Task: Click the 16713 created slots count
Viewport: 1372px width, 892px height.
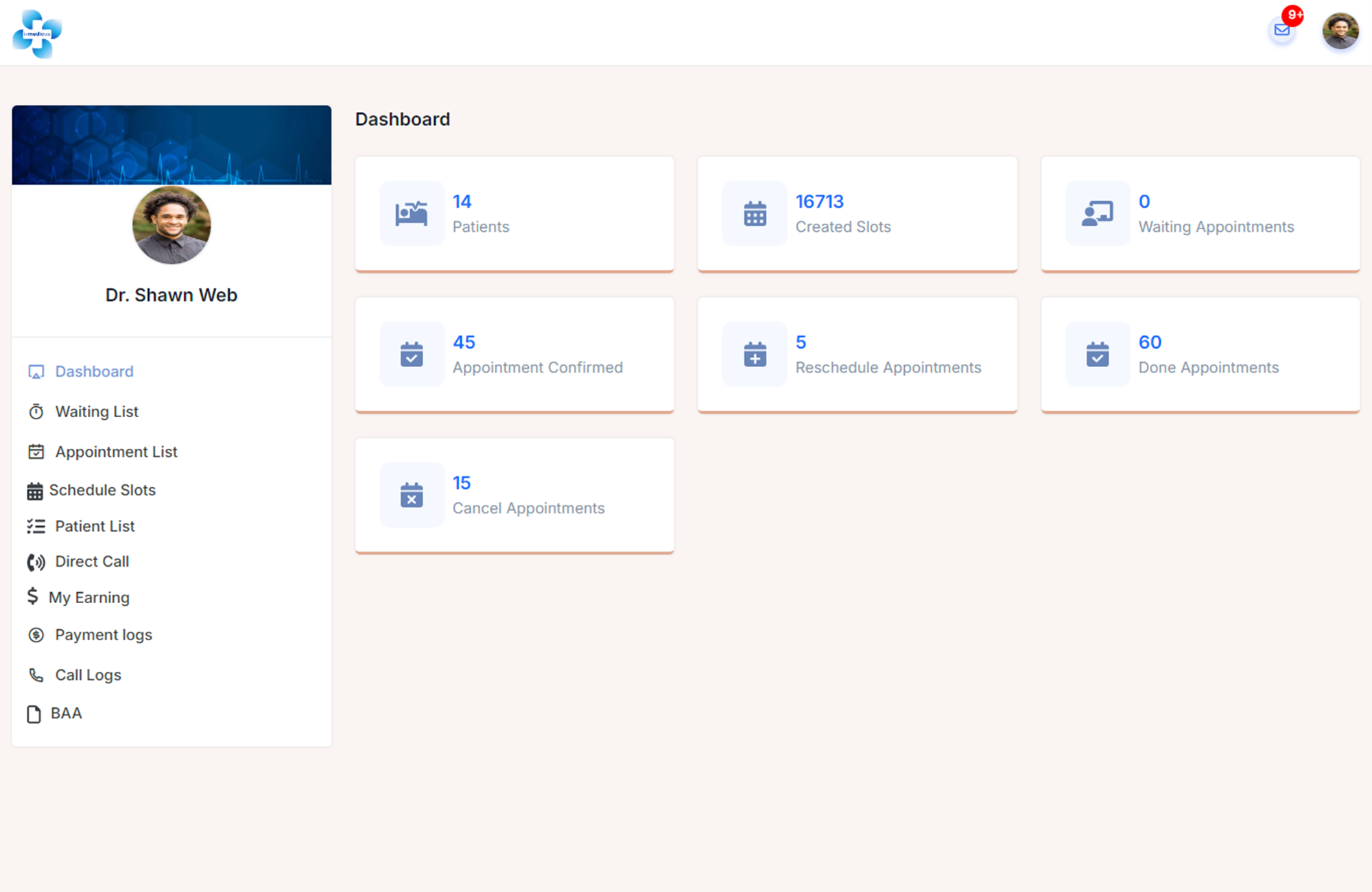Action: coord(820,202)
